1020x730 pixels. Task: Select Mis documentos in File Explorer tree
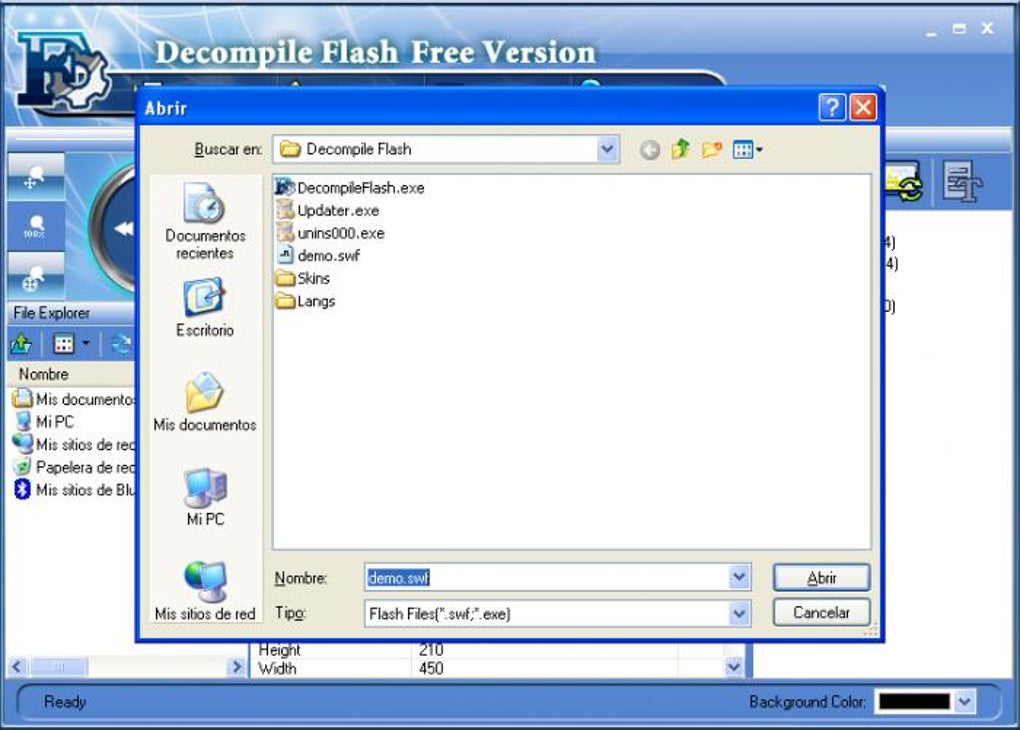click(x=74, y=399)
